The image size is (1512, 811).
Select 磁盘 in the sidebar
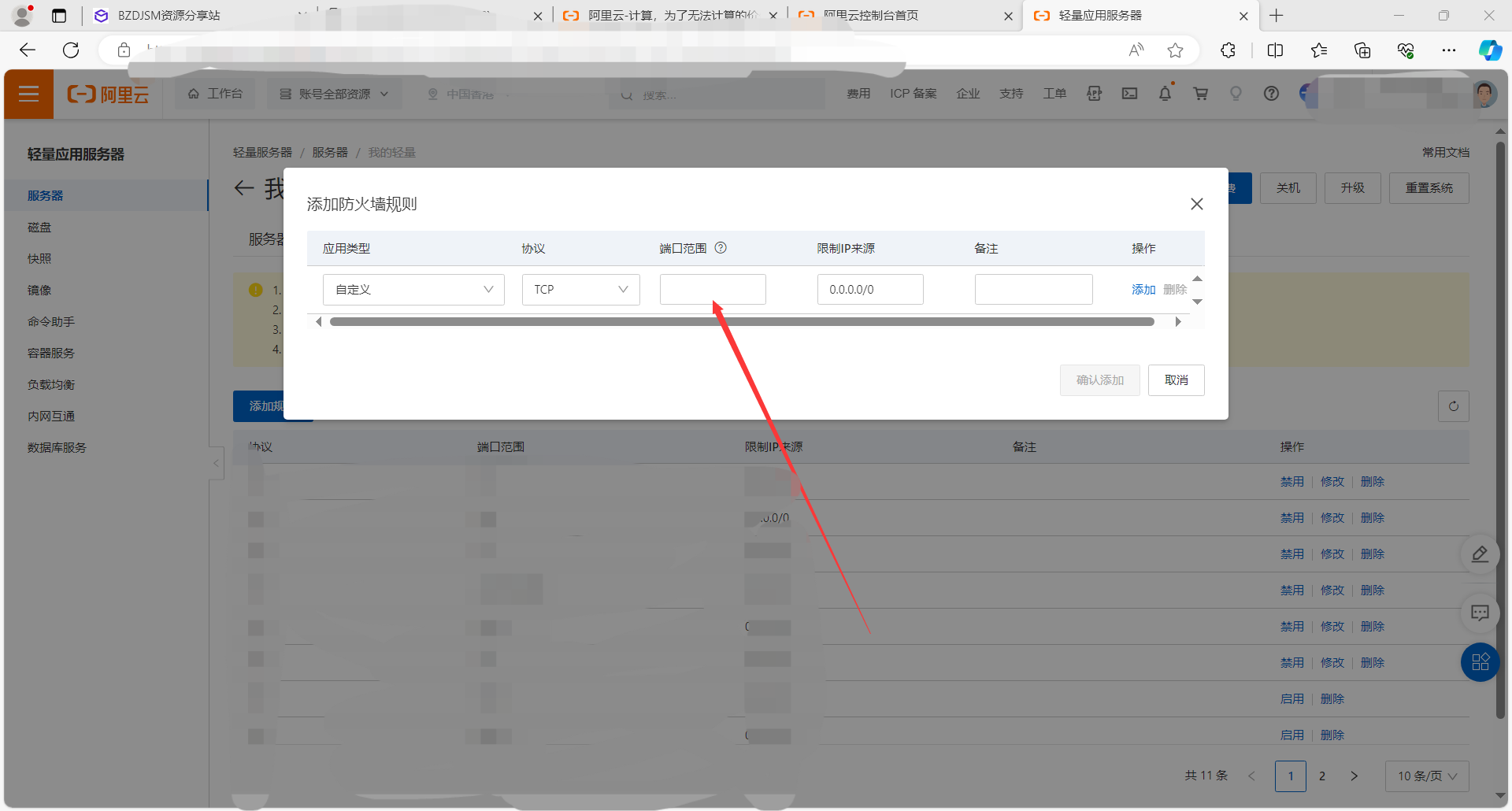tap(39, 228)
